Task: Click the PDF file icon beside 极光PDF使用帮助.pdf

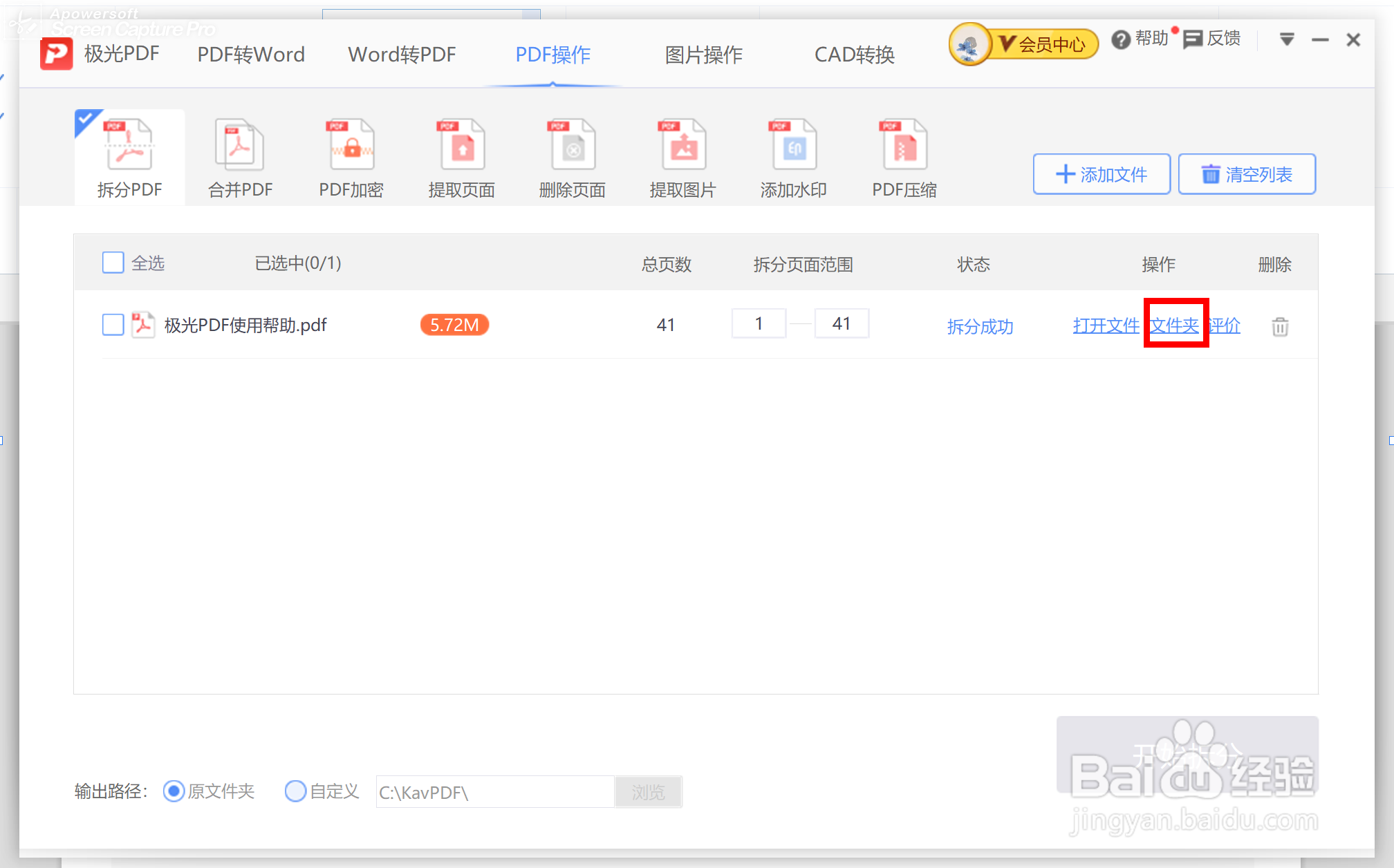Action: point(143,324)
